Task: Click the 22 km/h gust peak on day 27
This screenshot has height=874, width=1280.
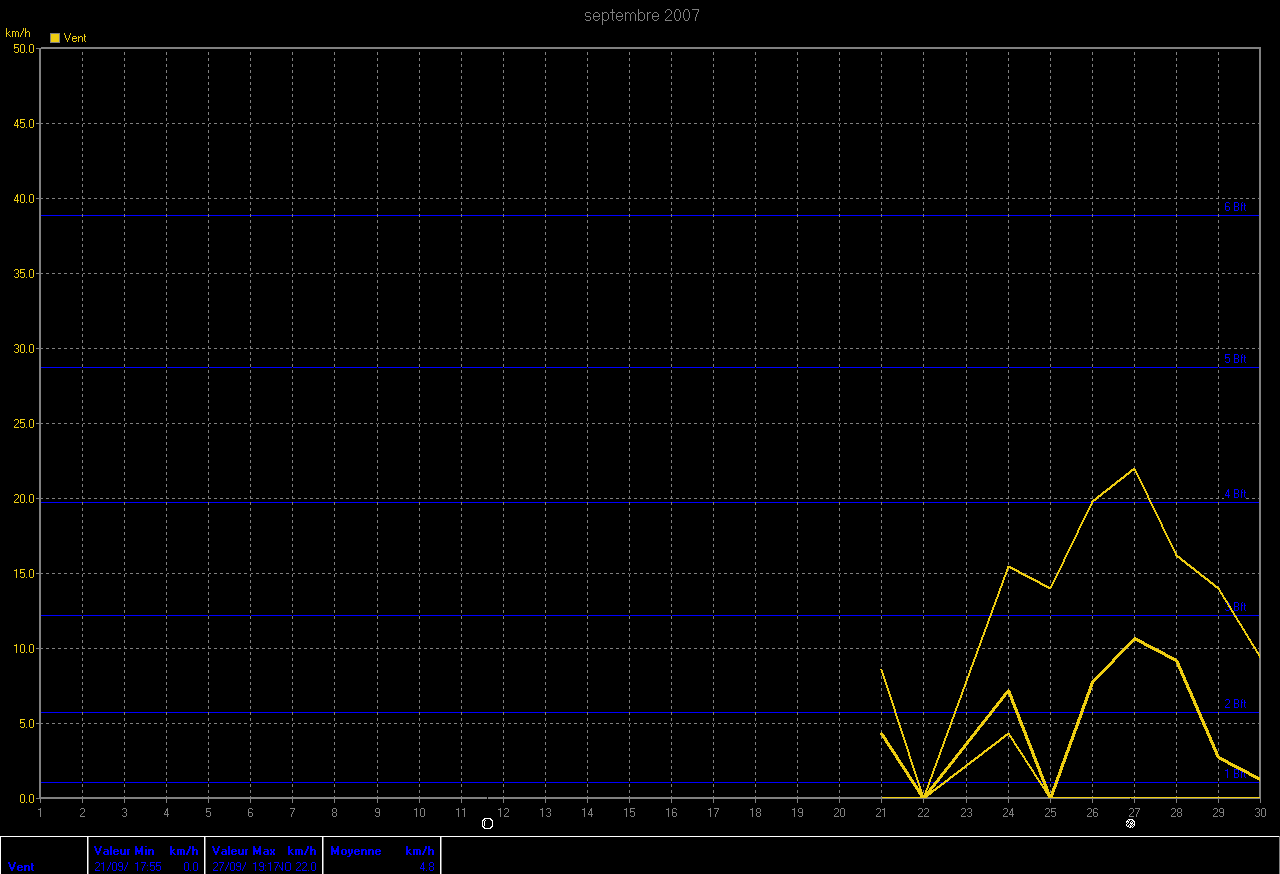Action: (x=1134, y=468)
